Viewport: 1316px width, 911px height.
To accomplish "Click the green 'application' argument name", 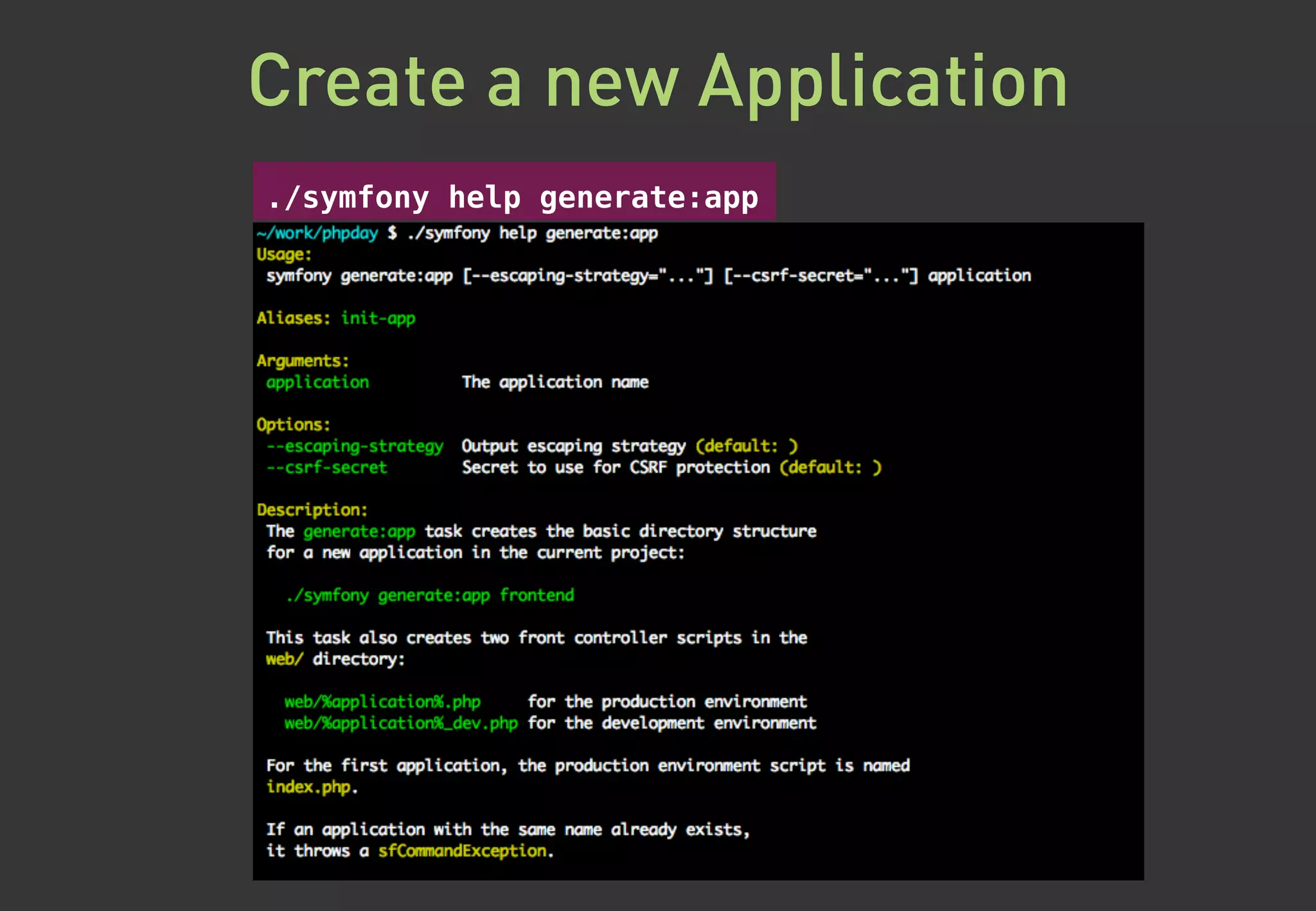I will click(317, 383).
